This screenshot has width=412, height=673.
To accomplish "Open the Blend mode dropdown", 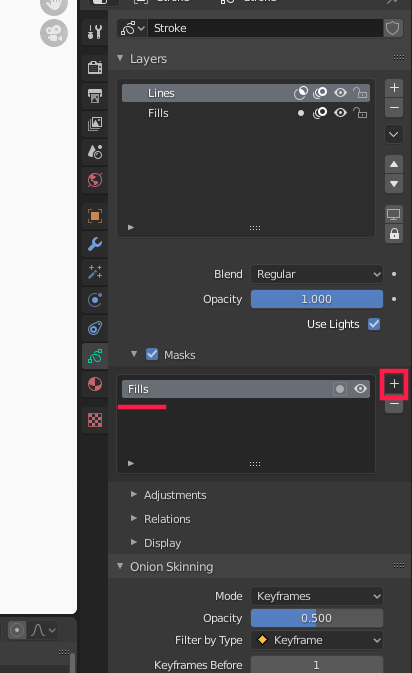I will [317, 274].
